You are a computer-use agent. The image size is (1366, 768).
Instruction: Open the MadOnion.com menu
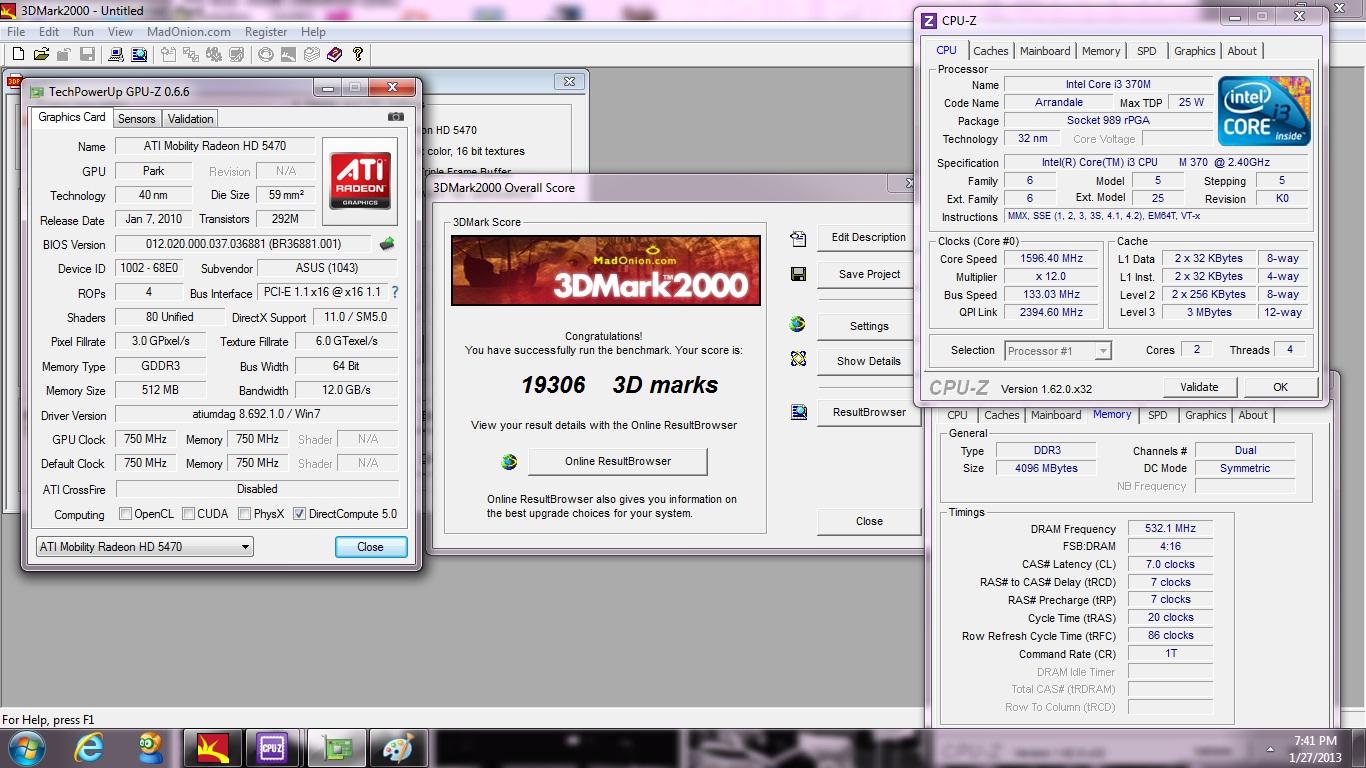pos(189,32)
